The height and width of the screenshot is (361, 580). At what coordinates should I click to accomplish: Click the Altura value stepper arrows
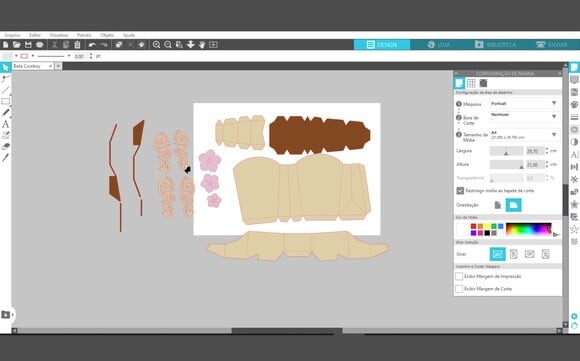pyautogui.click(x=547, y=164)
